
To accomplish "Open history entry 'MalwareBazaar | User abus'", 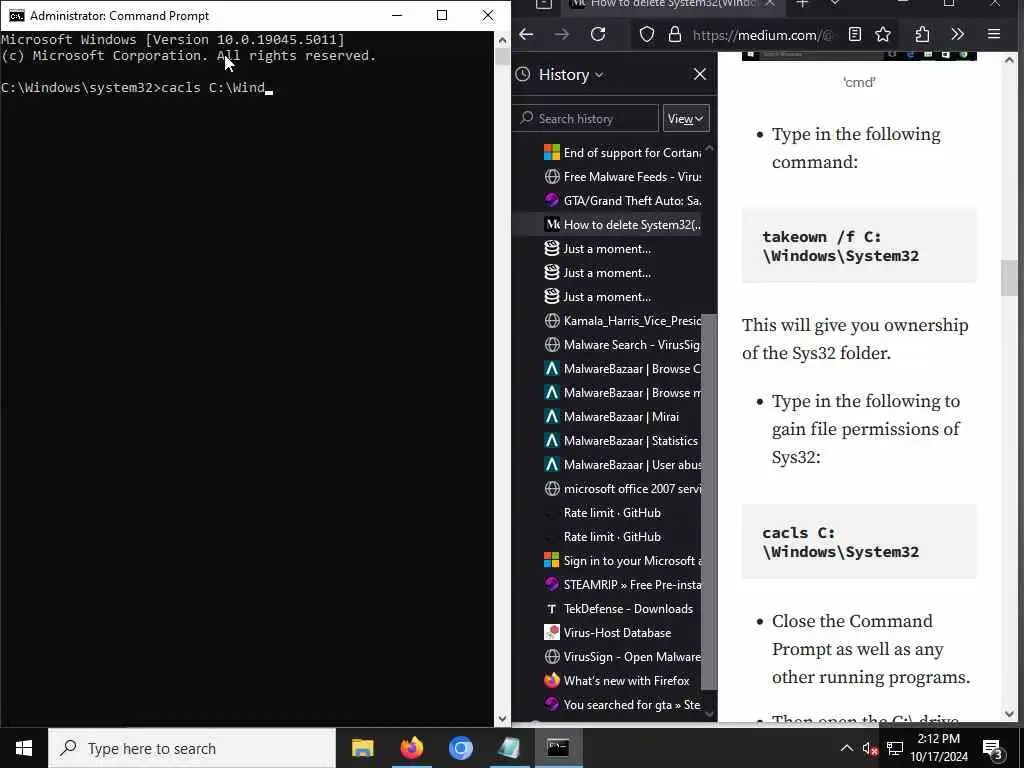I will point(622,465).
